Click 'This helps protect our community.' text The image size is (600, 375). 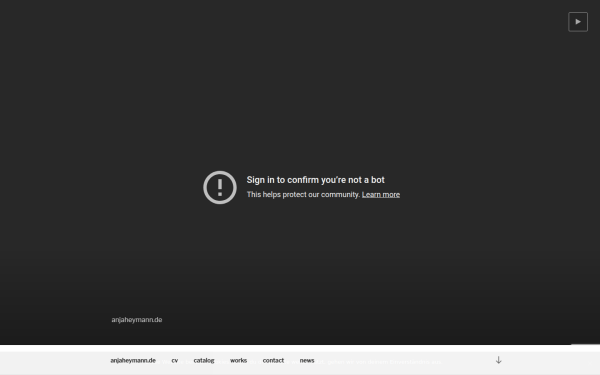click(x=303, y=195)
